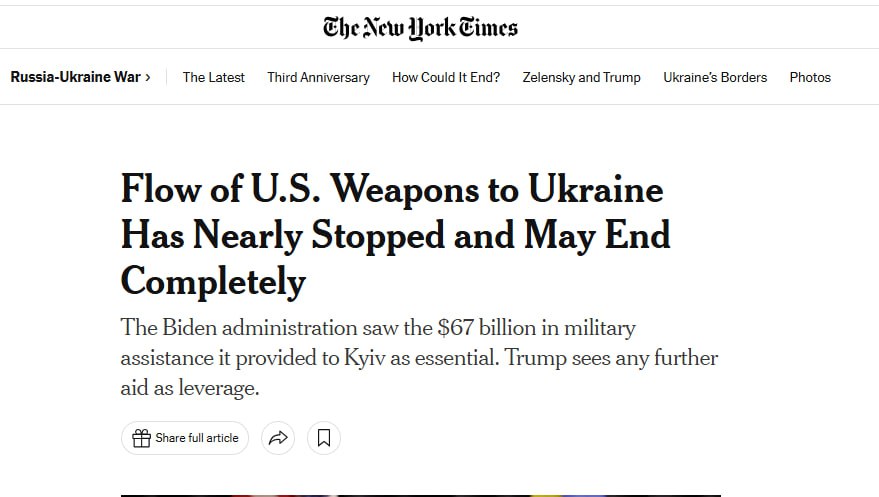Click the word 'Completely' in the headline

pos(213,282)
